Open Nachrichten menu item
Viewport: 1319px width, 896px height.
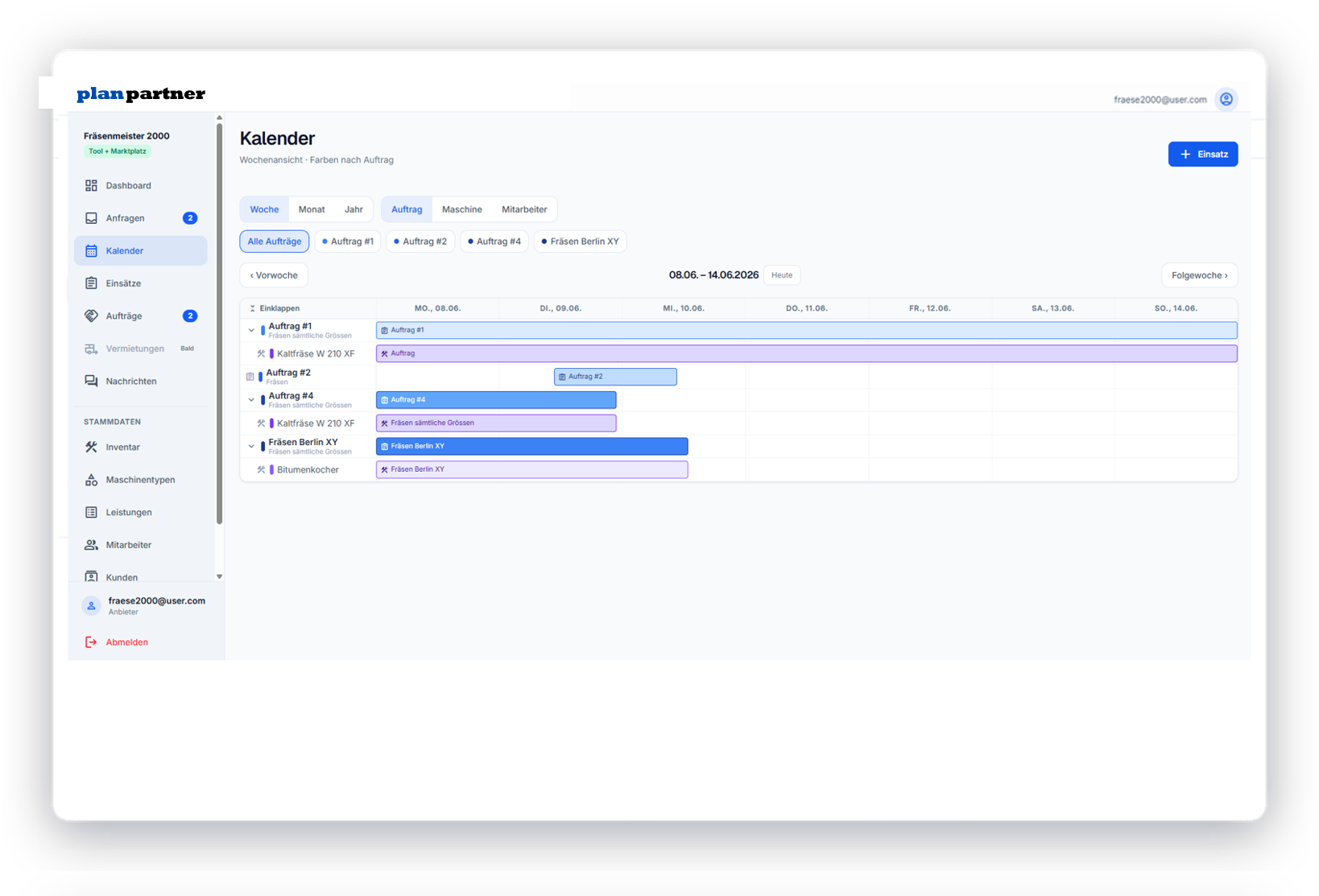[x=141, y=381]
